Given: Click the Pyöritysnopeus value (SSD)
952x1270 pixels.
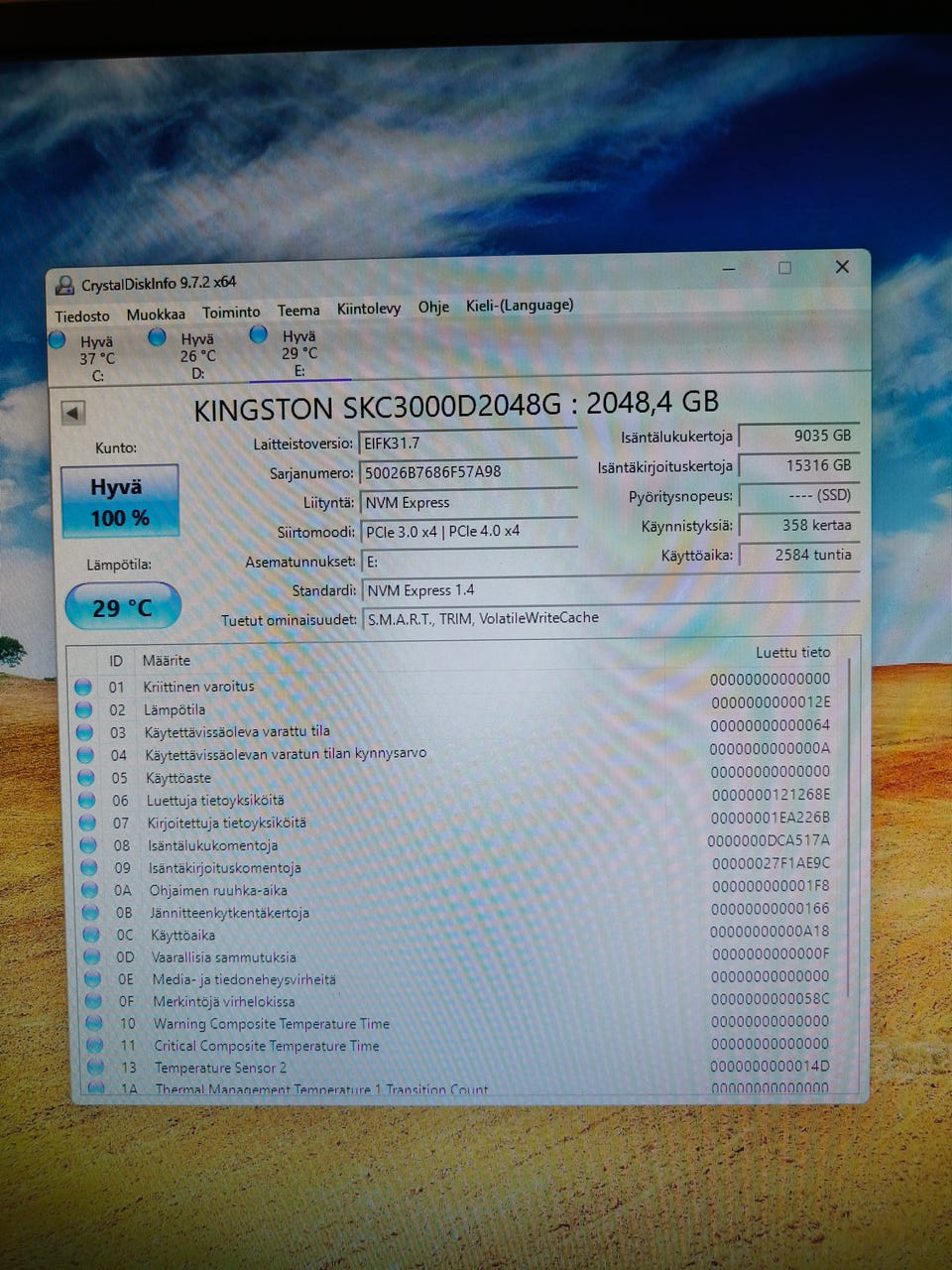Looking at the screenshot, I should click(x=799, y=495).
